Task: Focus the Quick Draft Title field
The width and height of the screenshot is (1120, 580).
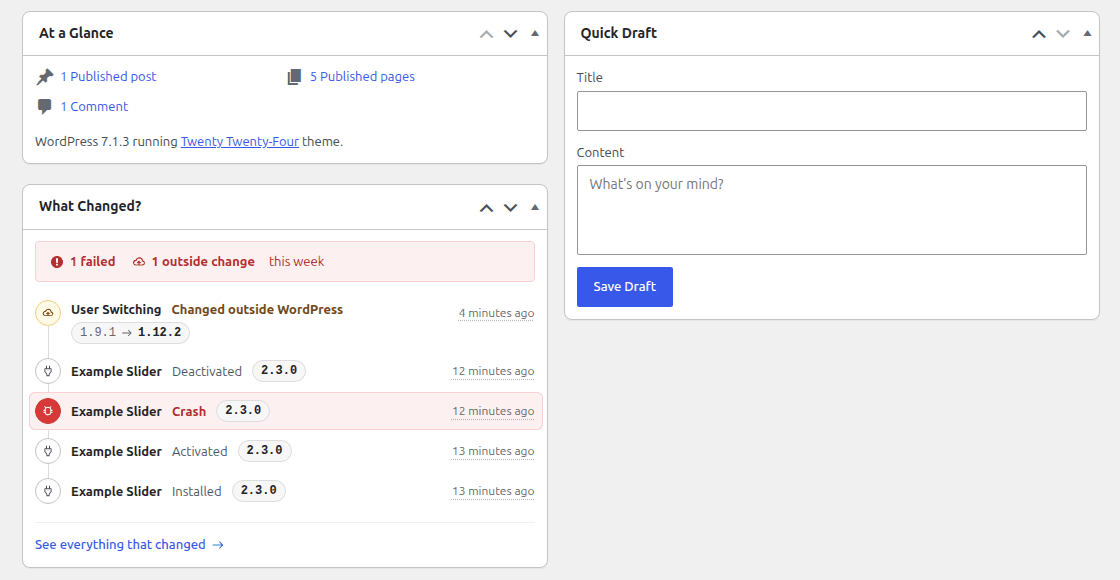Action: 831,111
